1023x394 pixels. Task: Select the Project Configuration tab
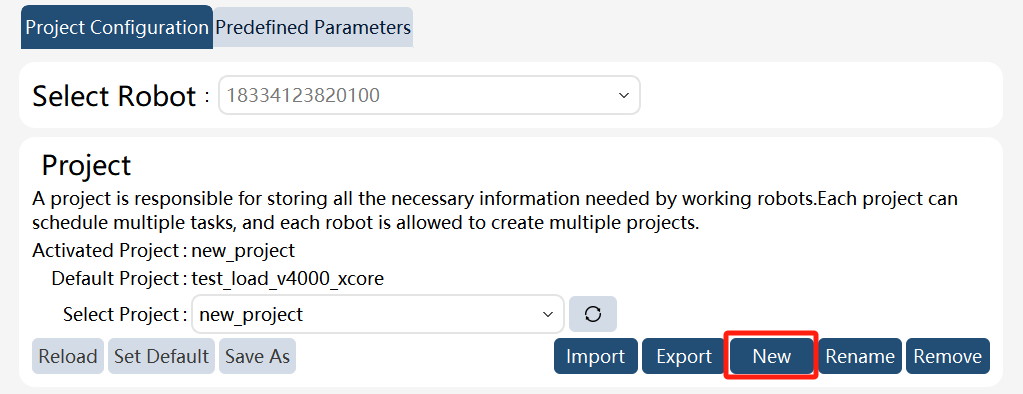pos(117,27)
